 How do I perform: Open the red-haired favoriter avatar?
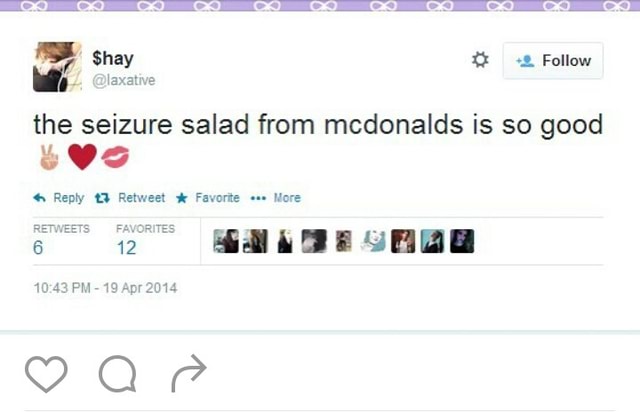403,241
